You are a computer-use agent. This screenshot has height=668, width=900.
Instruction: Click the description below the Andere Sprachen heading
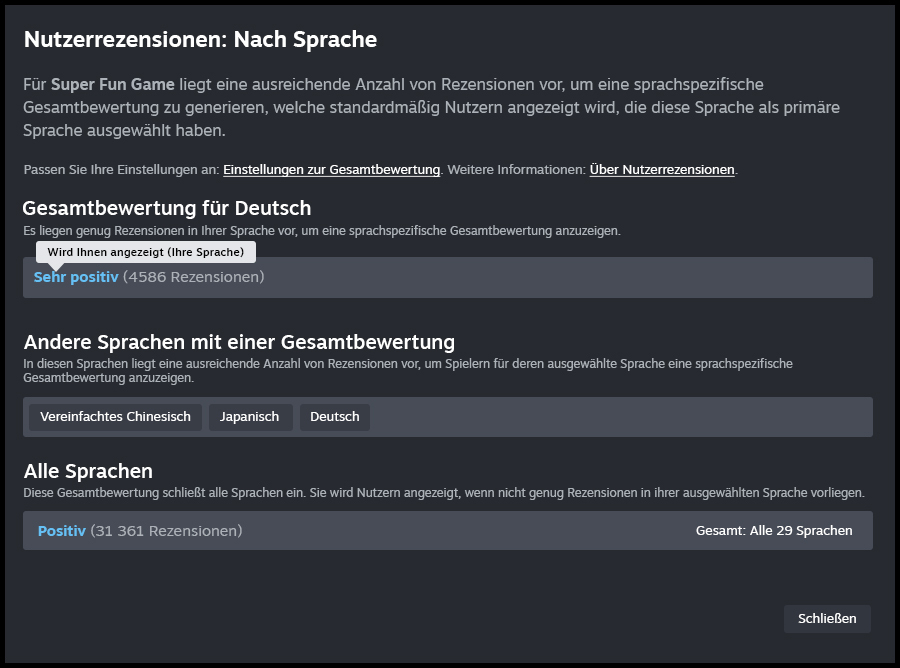coord(407,371)
